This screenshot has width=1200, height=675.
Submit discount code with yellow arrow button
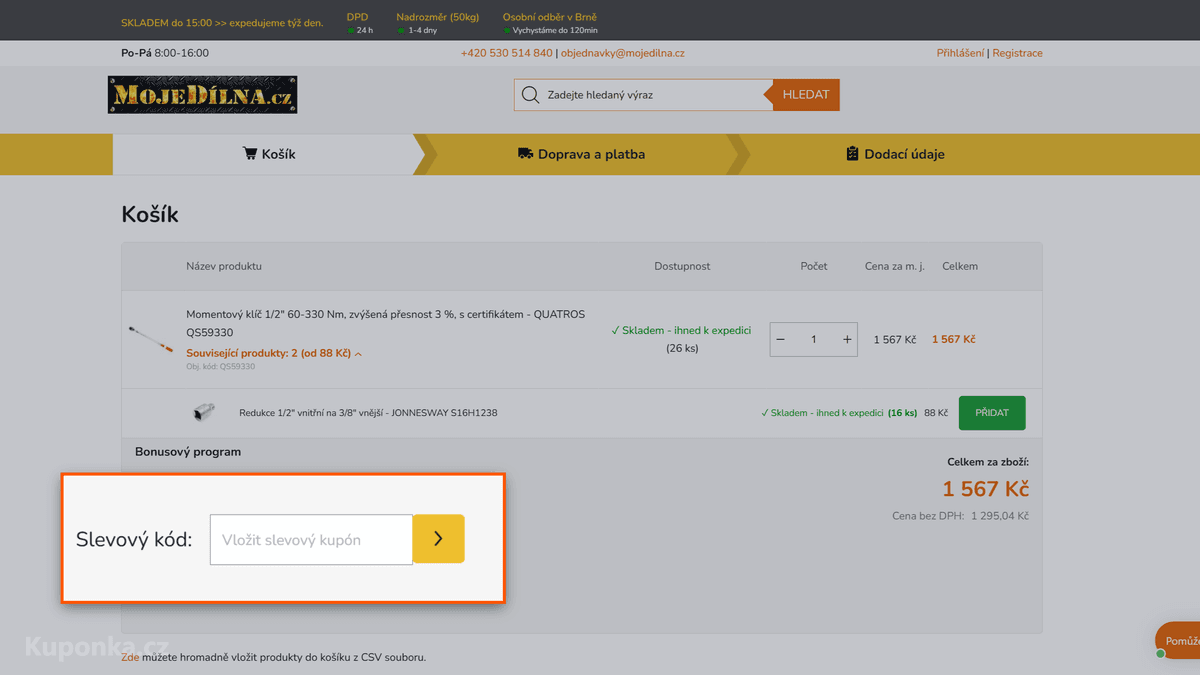[438, 539]
